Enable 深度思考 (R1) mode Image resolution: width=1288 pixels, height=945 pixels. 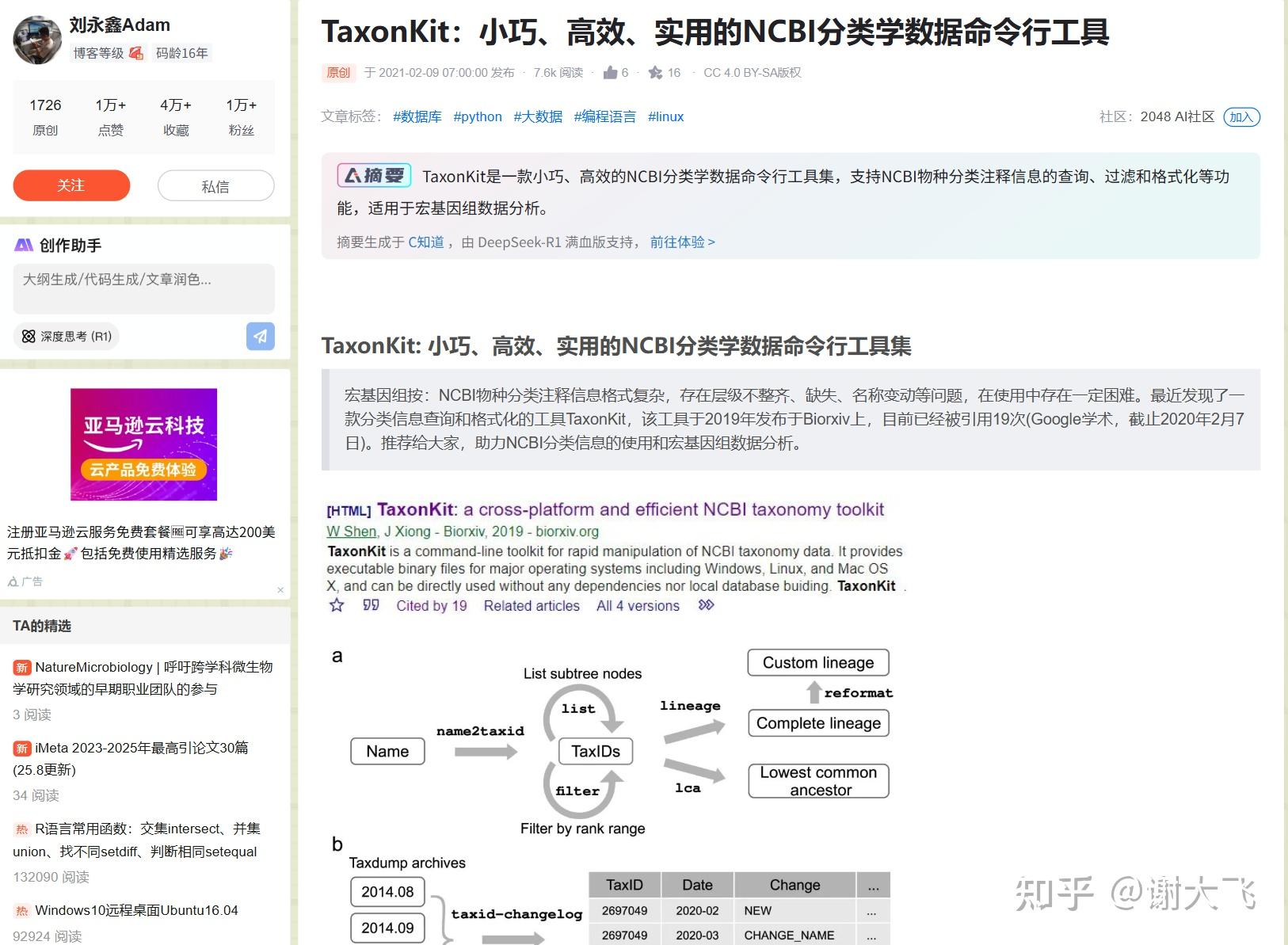pos(66,336)
